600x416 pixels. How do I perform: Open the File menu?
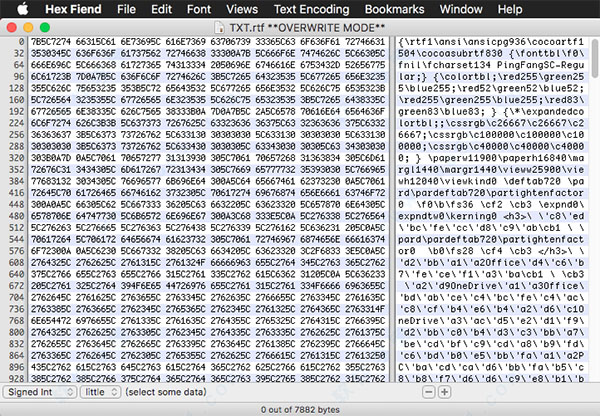[126, 9]
